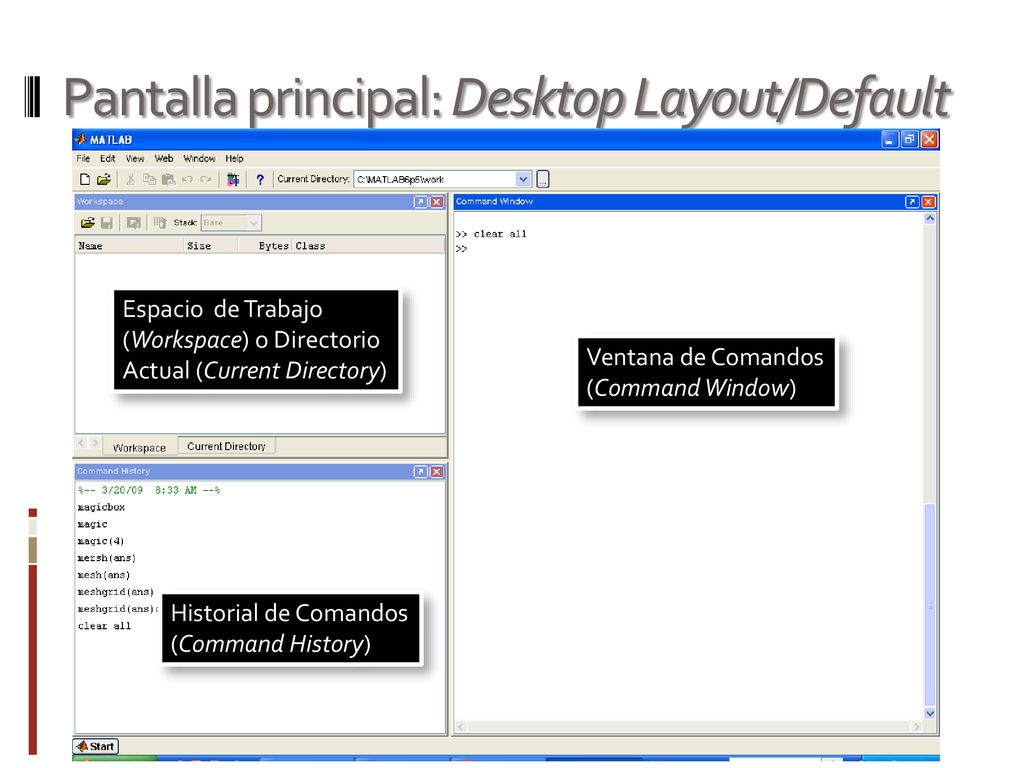
Task: Undock the Command Window panel
Action: (x=912, y=202)
